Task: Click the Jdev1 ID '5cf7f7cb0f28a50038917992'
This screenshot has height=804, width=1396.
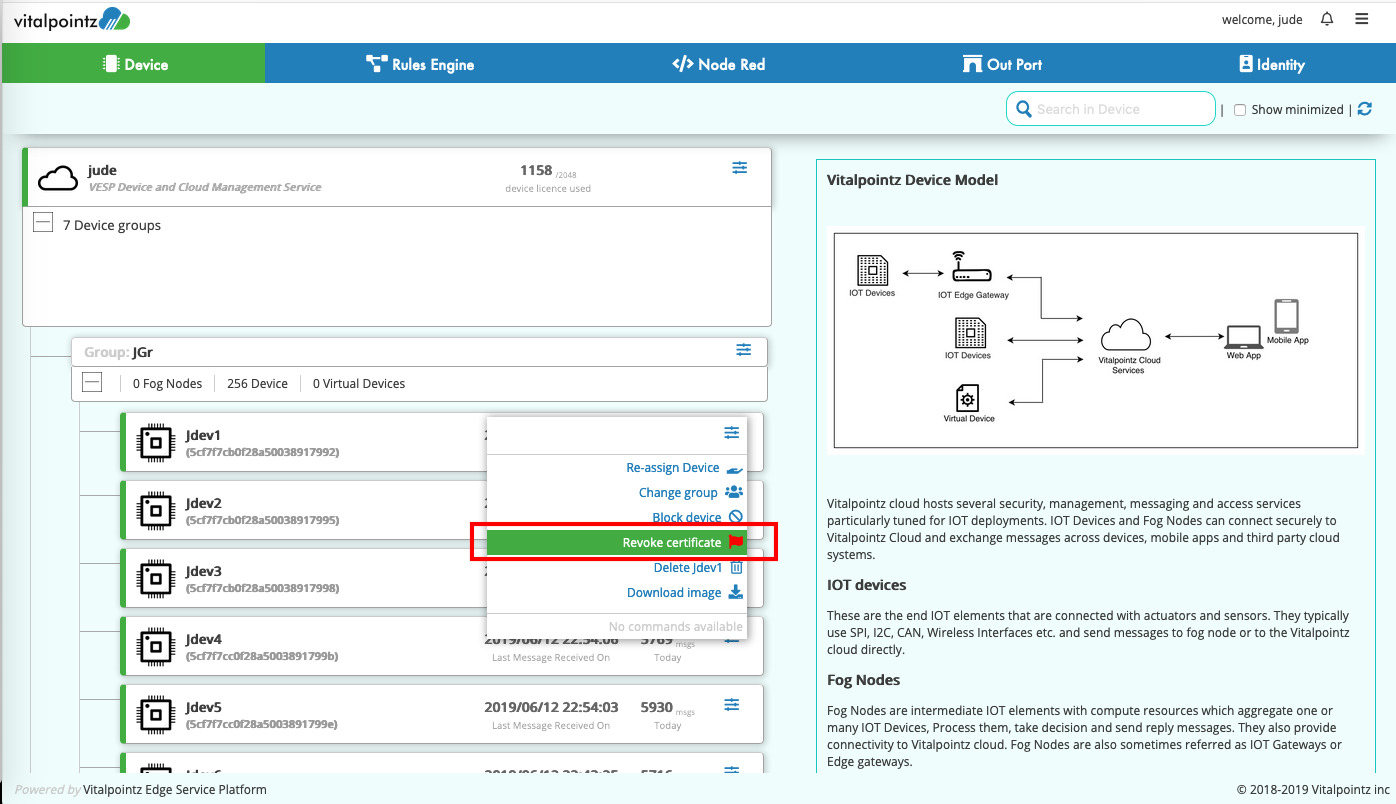Action: point(262,452)
